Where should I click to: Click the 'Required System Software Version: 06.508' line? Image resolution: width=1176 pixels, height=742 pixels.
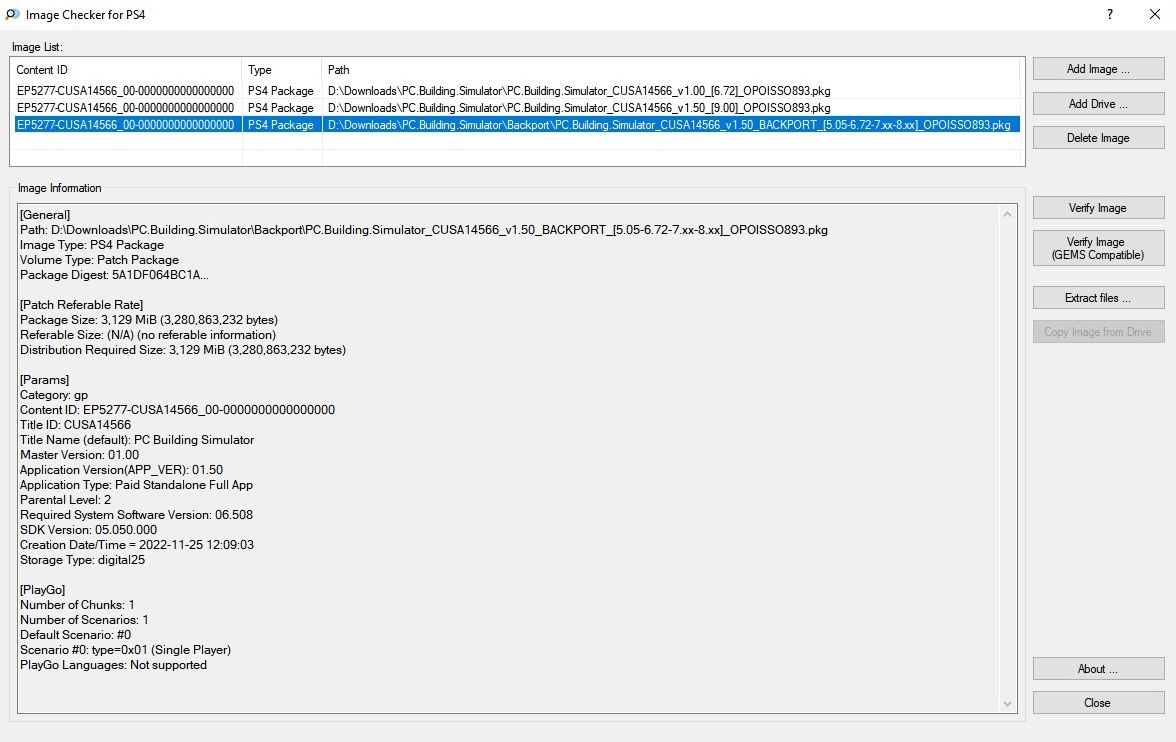pyautogui.click(x=136, y=515)
